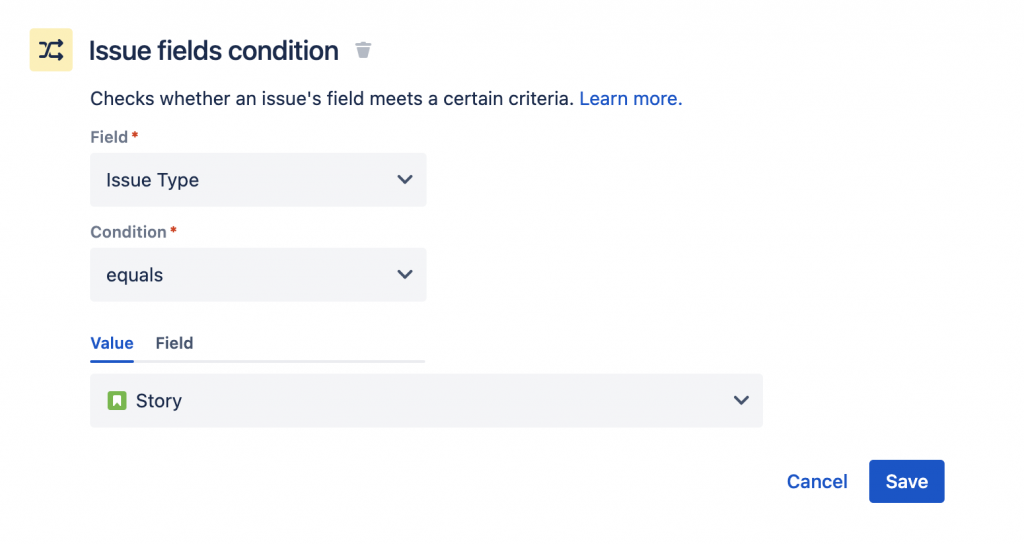Expand the Story value chevron arrow

[x=741, y=400]
